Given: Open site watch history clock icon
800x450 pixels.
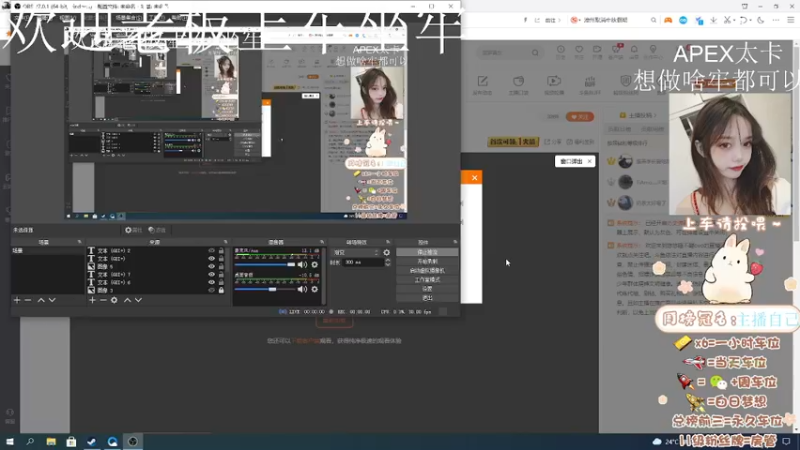Looking at the screenshot, I should 561,49.
